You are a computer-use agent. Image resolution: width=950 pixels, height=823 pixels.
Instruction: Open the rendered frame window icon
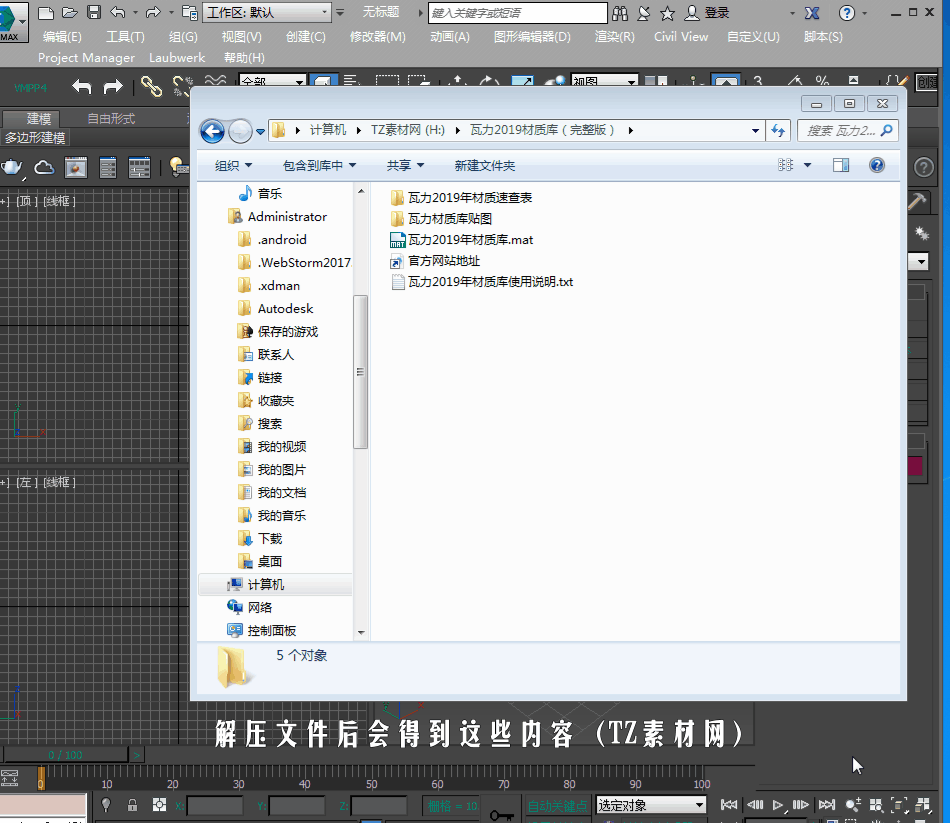pyautogui.click(x=76, y=167)
